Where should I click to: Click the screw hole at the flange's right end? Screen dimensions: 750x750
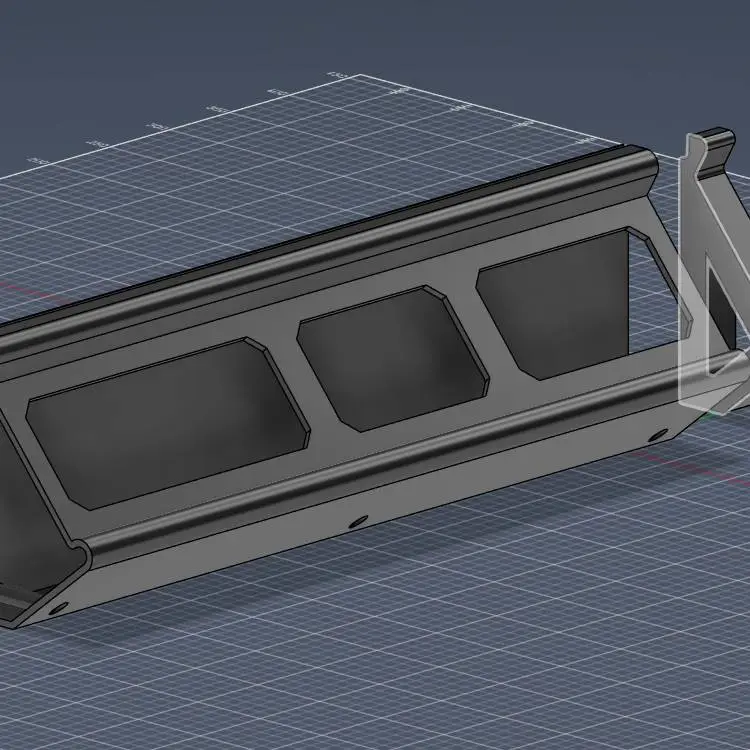tap(659, 434)
